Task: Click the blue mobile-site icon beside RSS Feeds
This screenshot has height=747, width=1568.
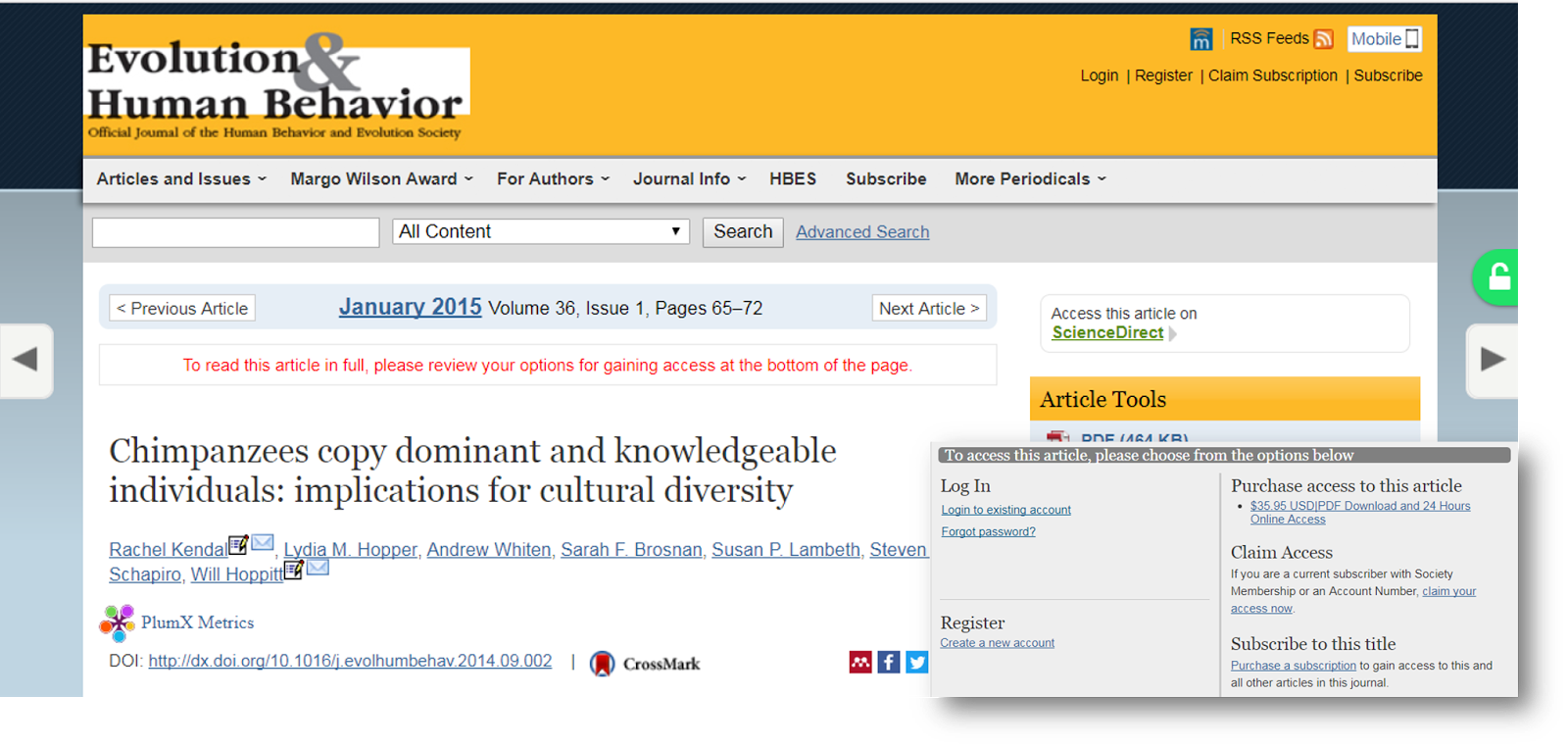Action: pyautogui.click(x=1200, y=39)
